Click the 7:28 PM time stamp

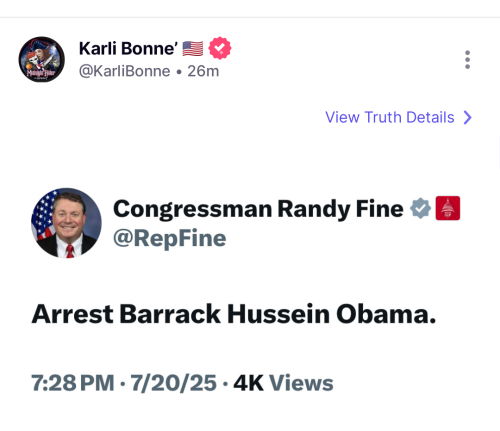73,383
